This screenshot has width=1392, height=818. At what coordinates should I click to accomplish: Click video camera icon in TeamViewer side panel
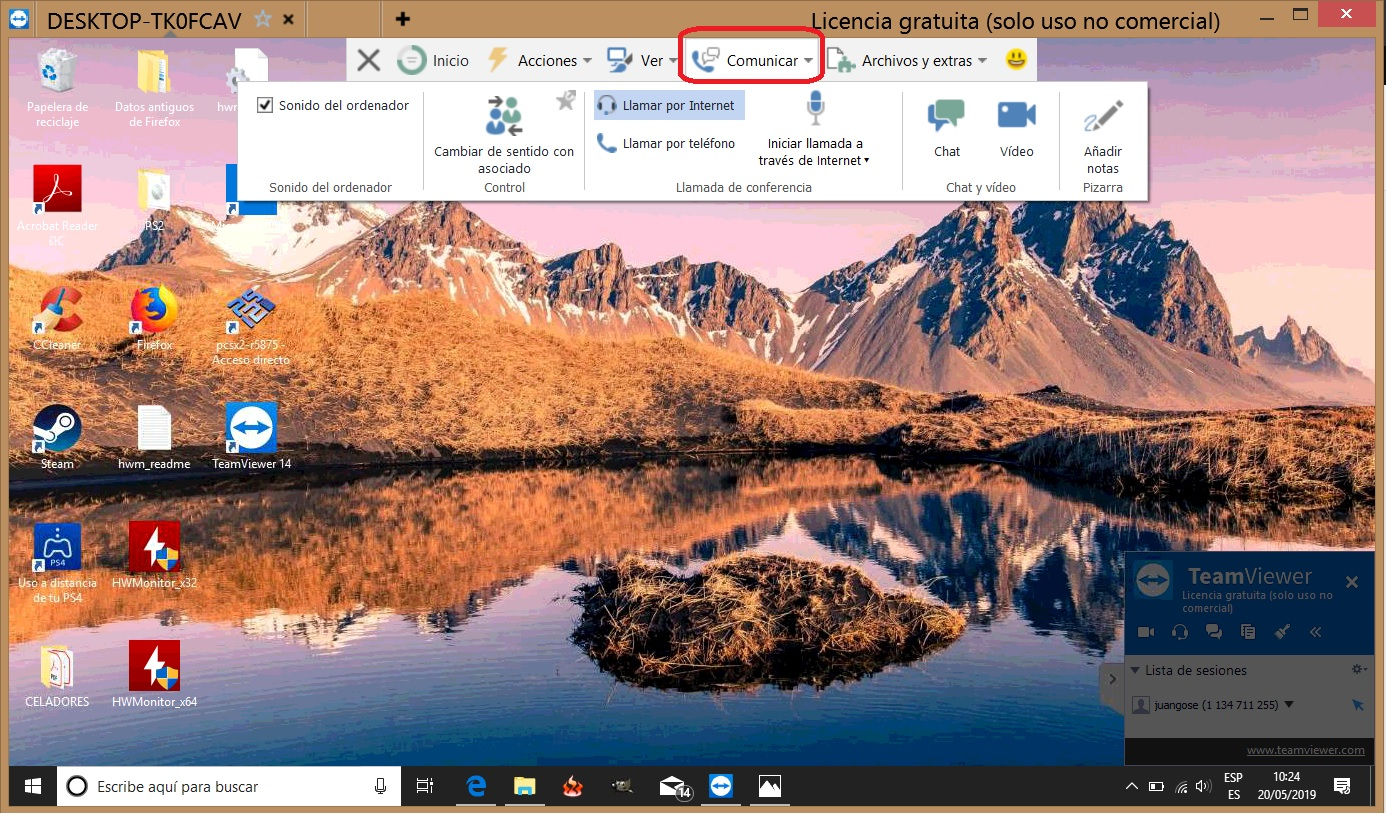click(x=1146, y=632)
